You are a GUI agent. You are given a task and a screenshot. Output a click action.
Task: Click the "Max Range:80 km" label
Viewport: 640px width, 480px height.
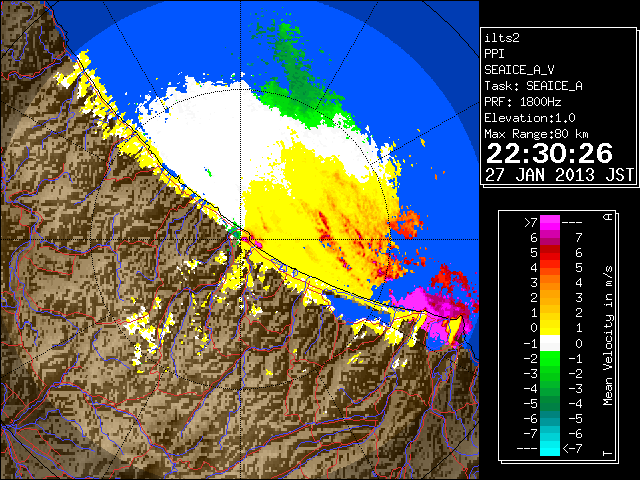[536, 134]
